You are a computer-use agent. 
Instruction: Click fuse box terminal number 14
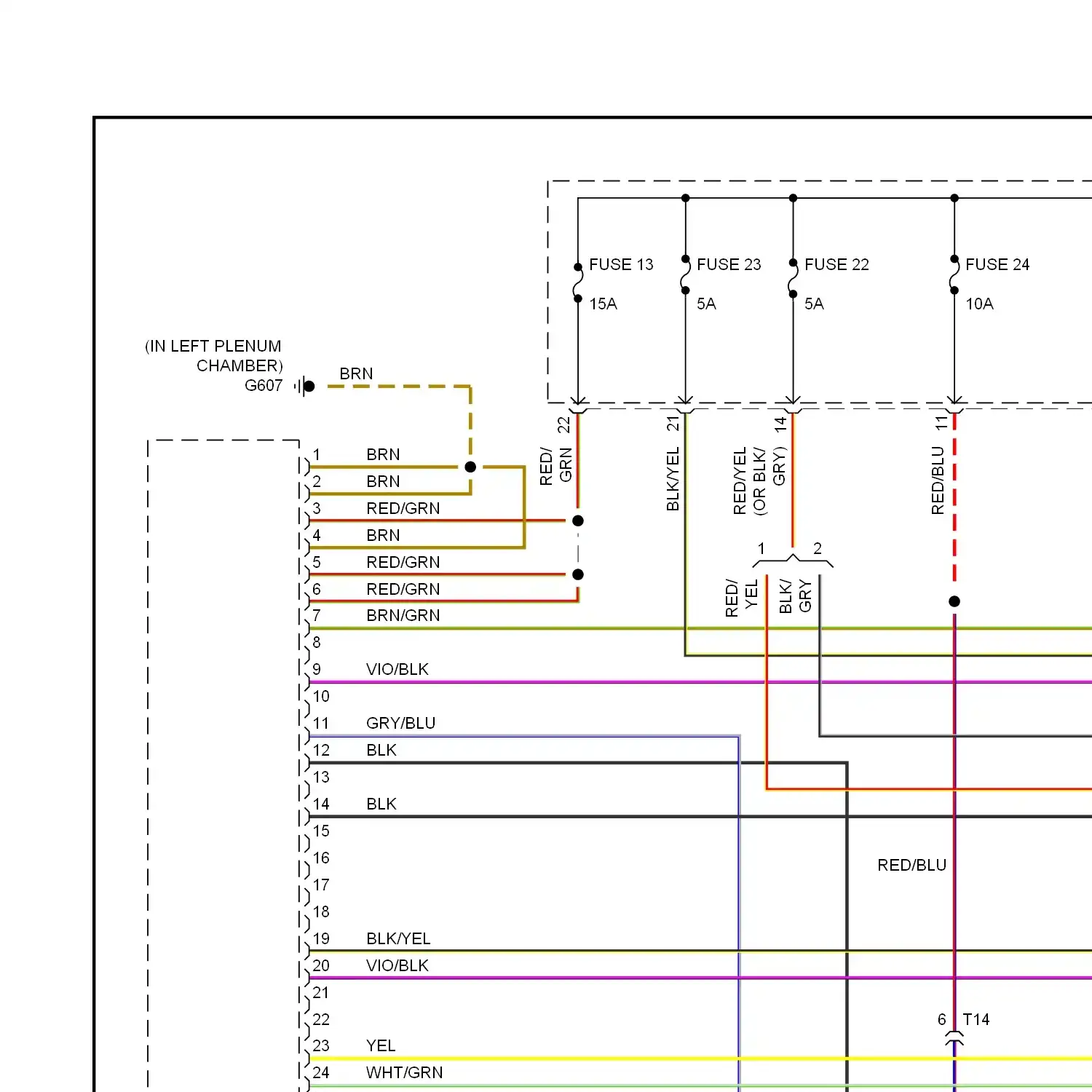780,424
